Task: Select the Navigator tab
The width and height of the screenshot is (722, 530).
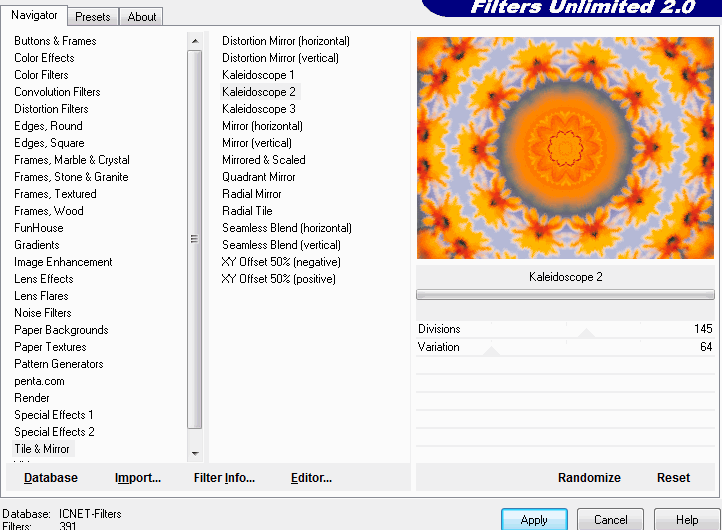Action: [34, 15]
